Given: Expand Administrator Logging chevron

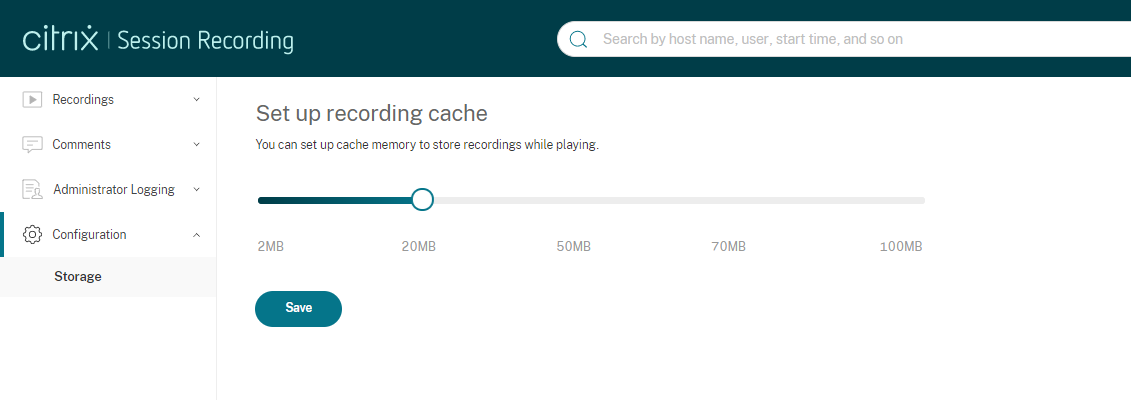Looking at the screenshot, I should pyautogui.click(x=196, y=189).
